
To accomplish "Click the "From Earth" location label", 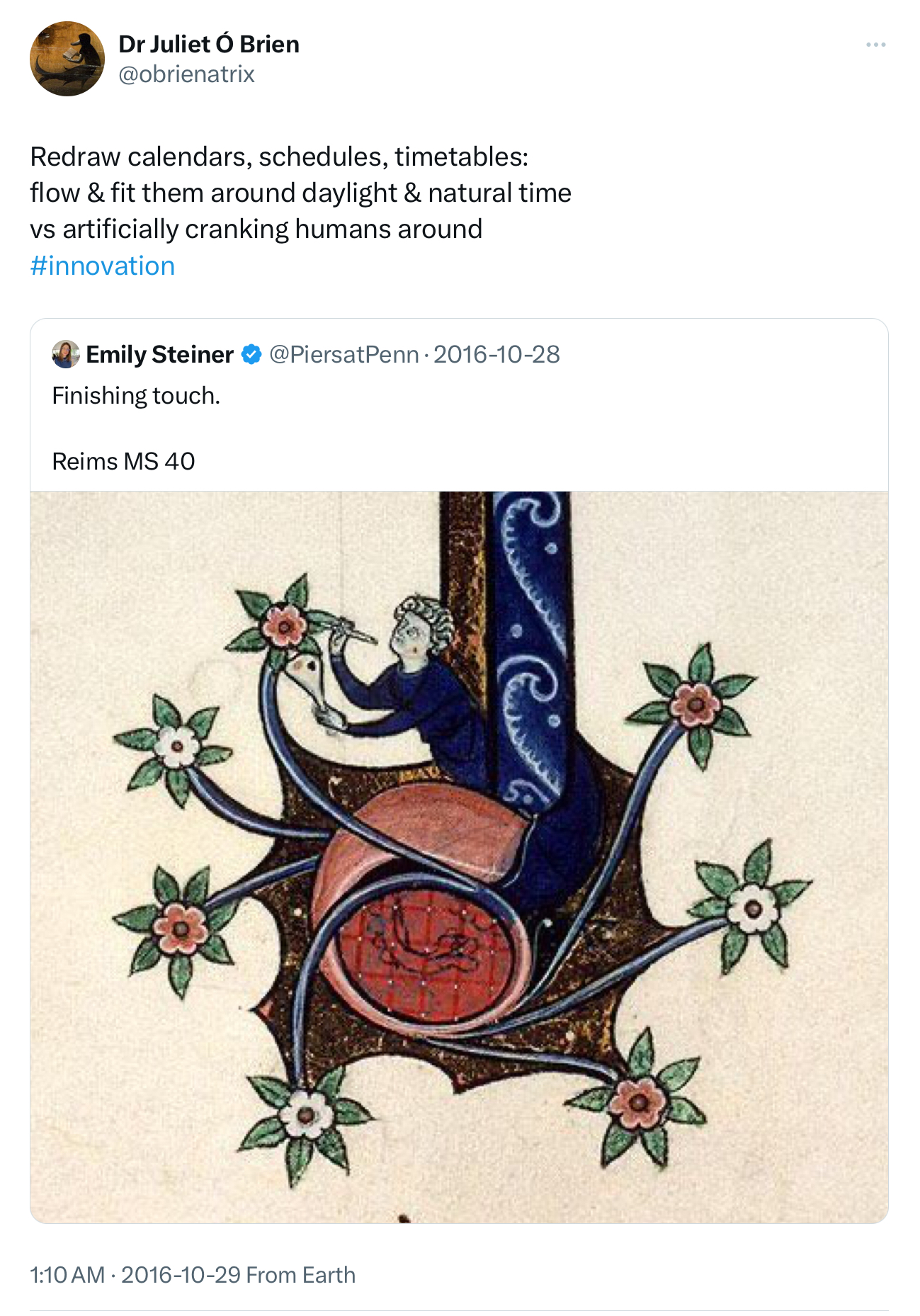I will tap(301, 1275).
